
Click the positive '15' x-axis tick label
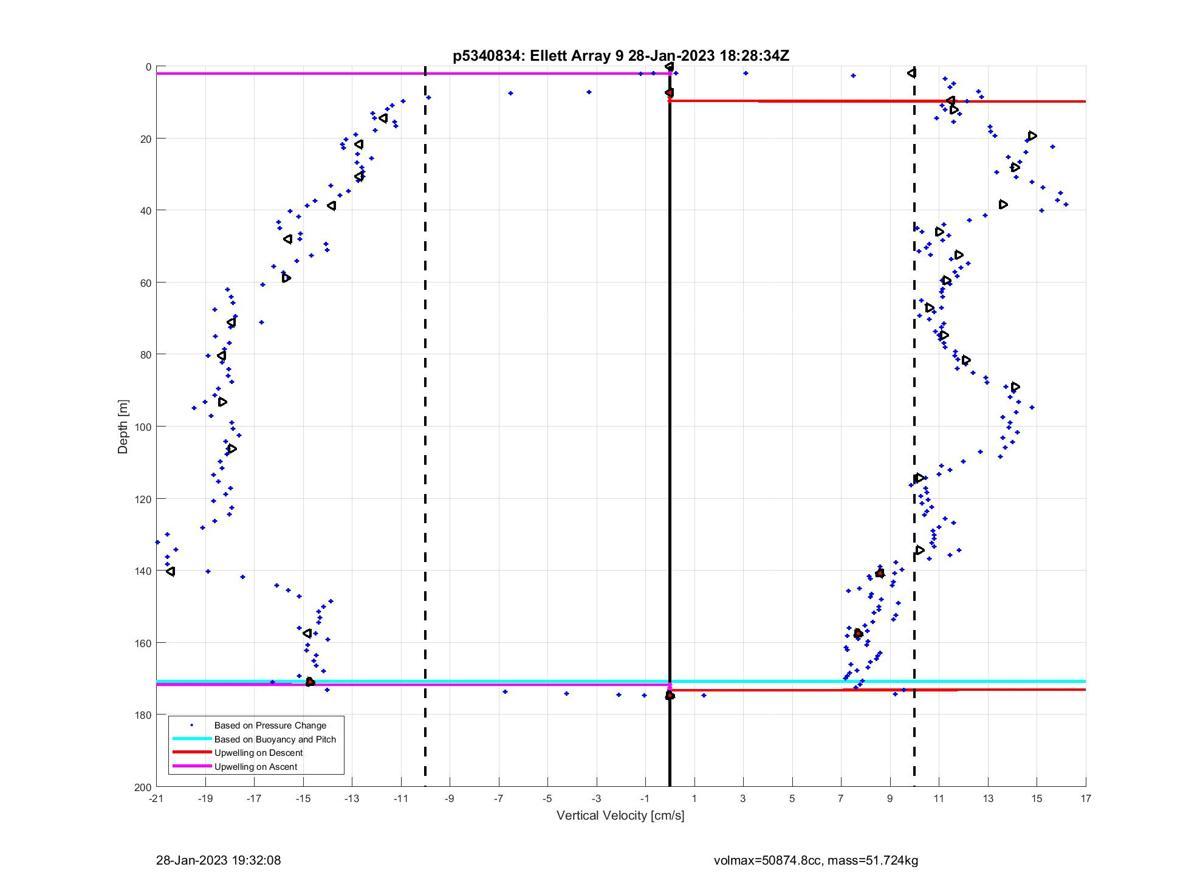point(1037,798)
